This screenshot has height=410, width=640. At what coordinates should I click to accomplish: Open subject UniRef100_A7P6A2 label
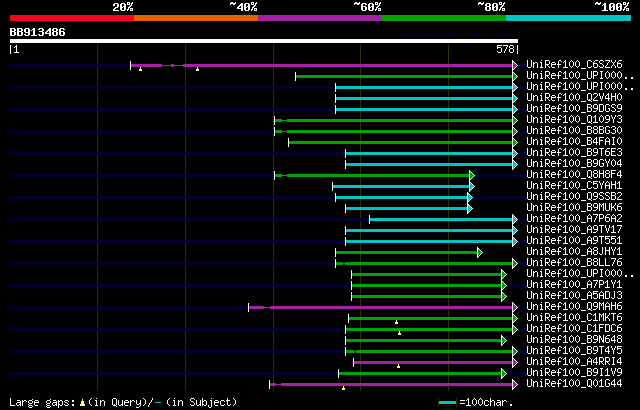574,219
